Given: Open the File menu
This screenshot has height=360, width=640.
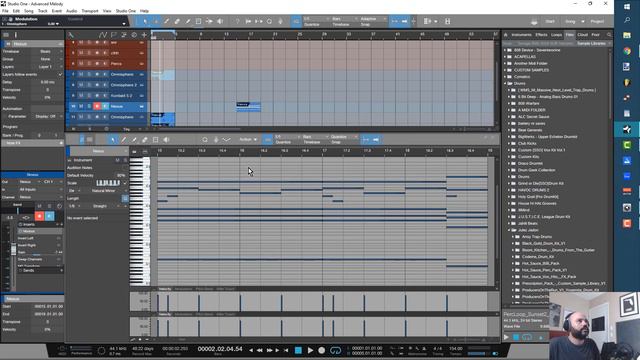Looking at the screenshot, I should tap(5, 11).
